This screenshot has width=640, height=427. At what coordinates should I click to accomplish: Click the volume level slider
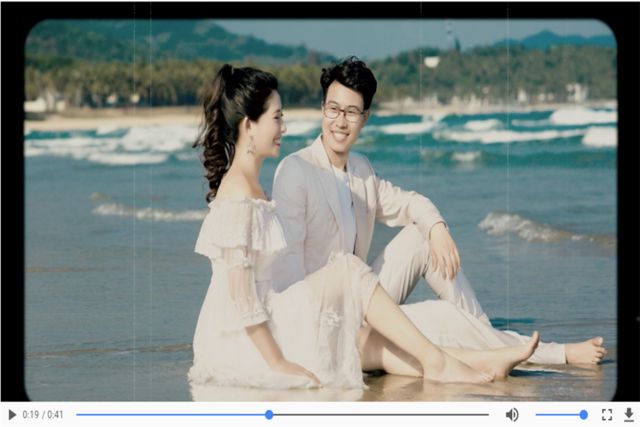tap(562, 415)
